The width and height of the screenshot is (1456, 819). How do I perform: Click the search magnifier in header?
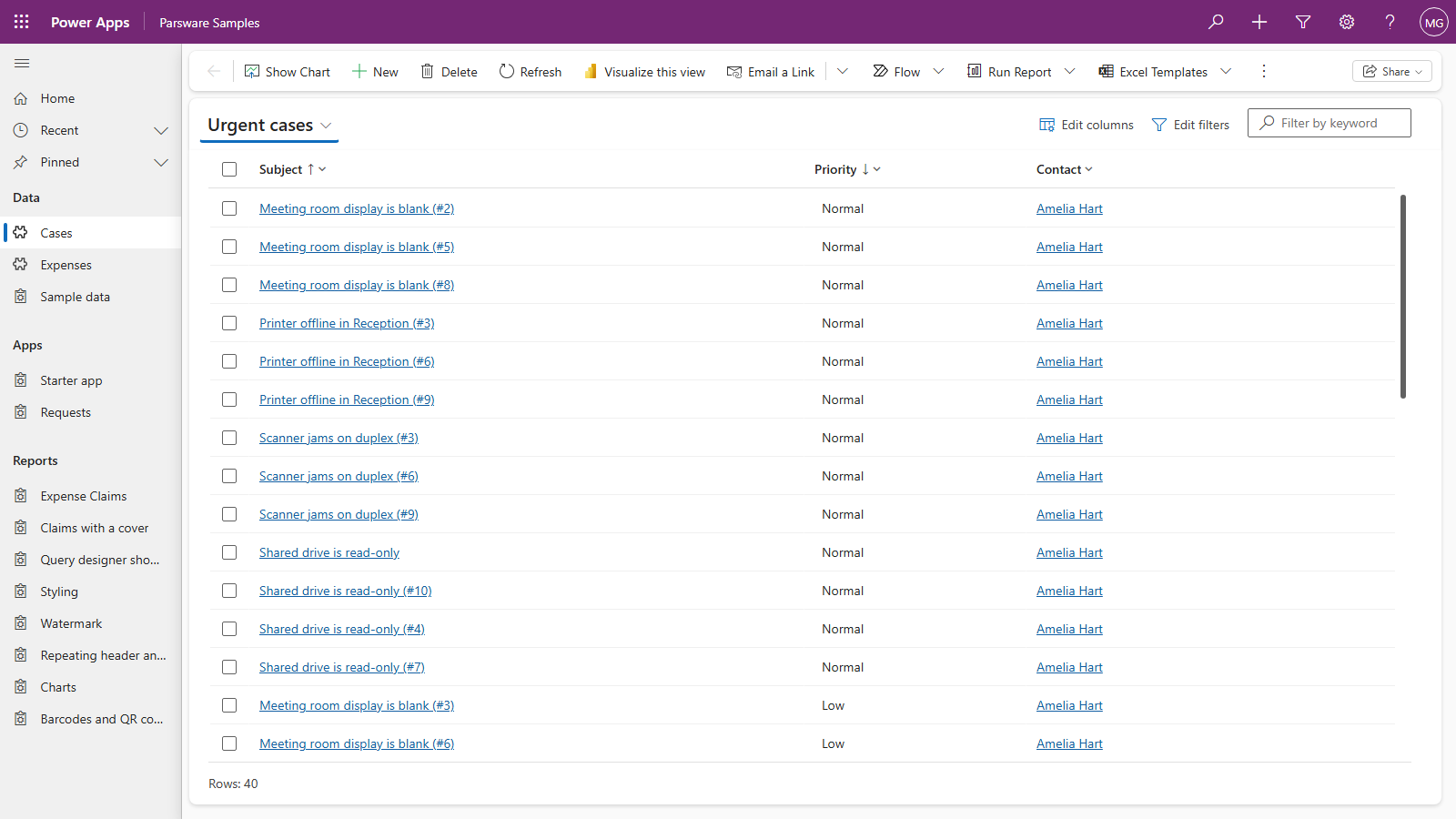(x=1216, y=22)
